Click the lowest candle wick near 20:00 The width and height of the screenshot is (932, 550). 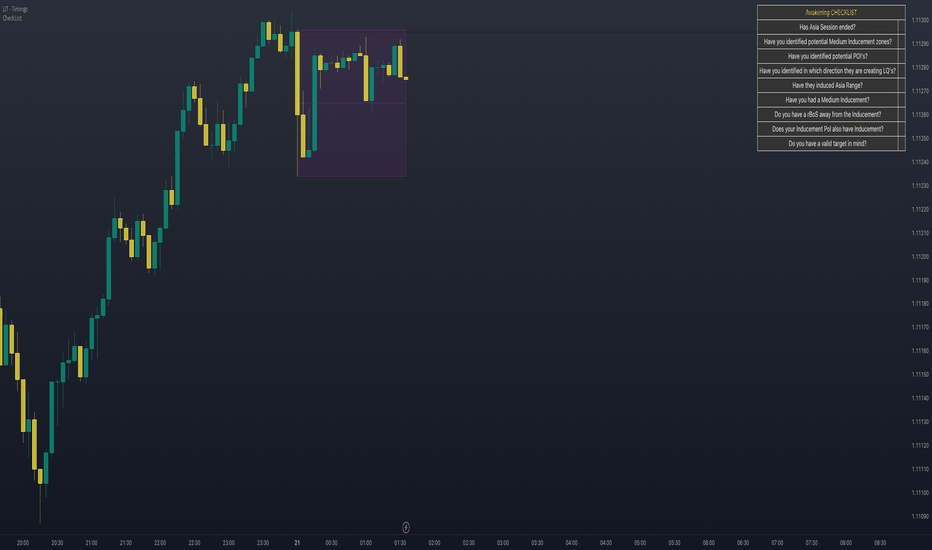[40, 503]
